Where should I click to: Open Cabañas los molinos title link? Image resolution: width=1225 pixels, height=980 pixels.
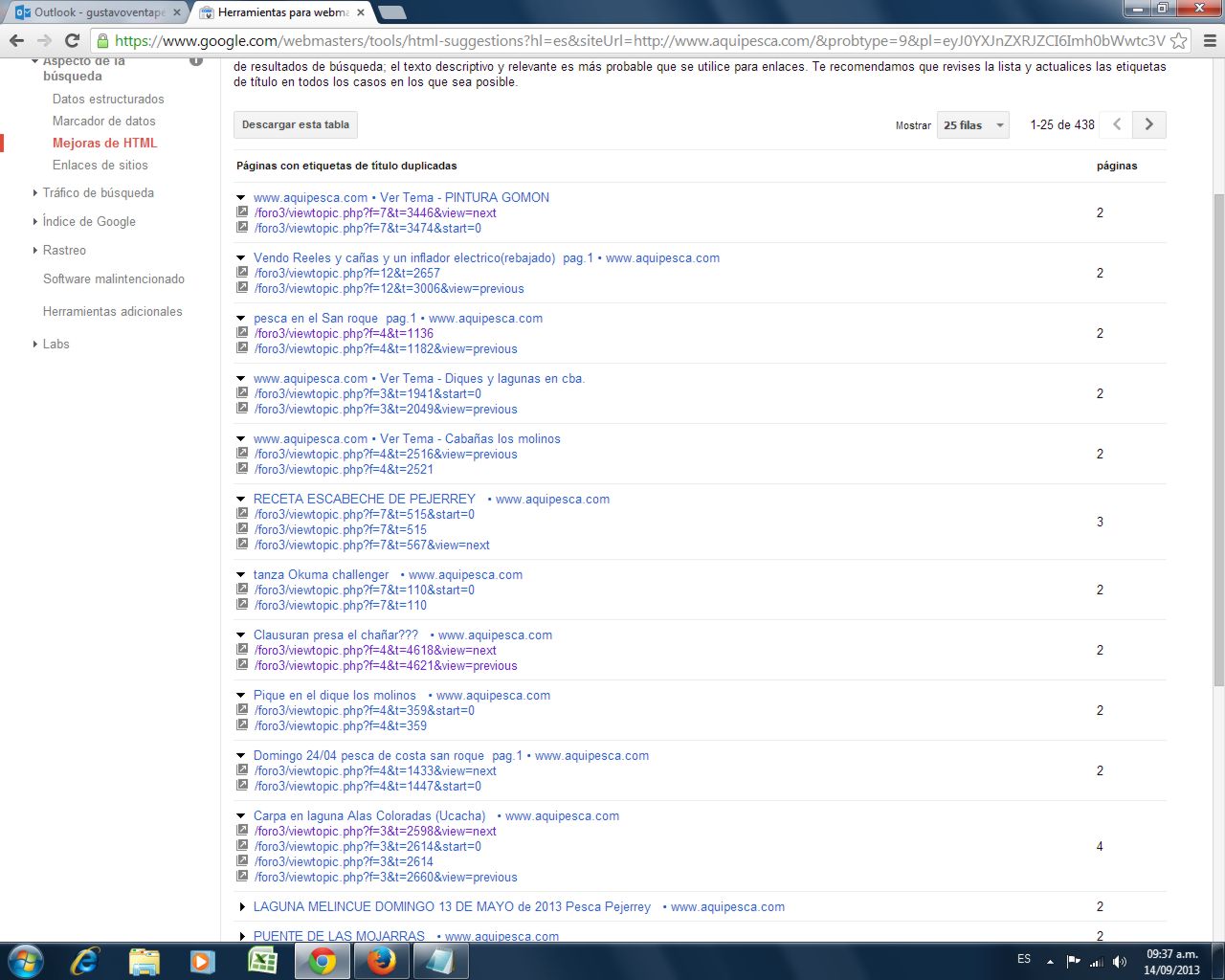[407, 438]
